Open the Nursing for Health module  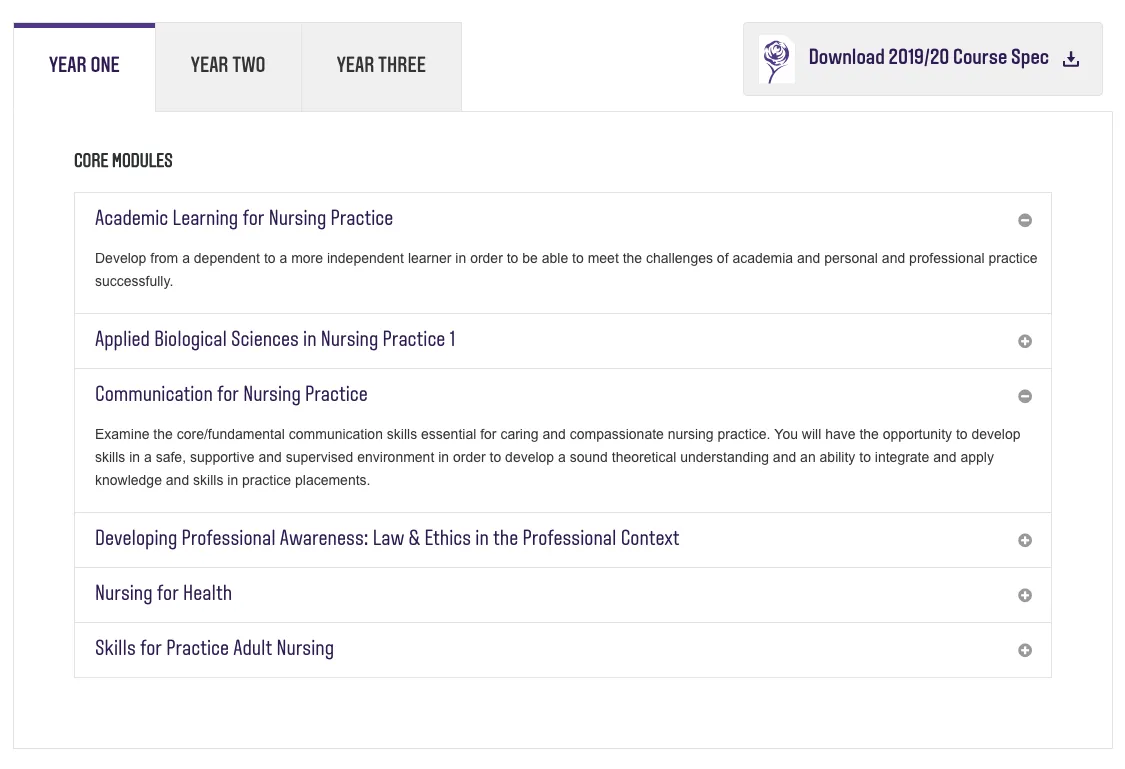[163, 594]
